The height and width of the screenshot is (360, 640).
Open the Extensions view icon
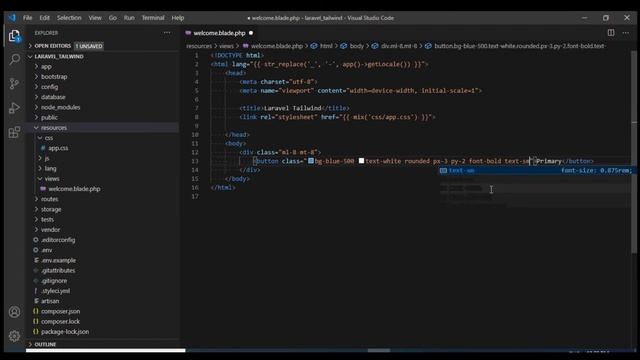(14, 132)
